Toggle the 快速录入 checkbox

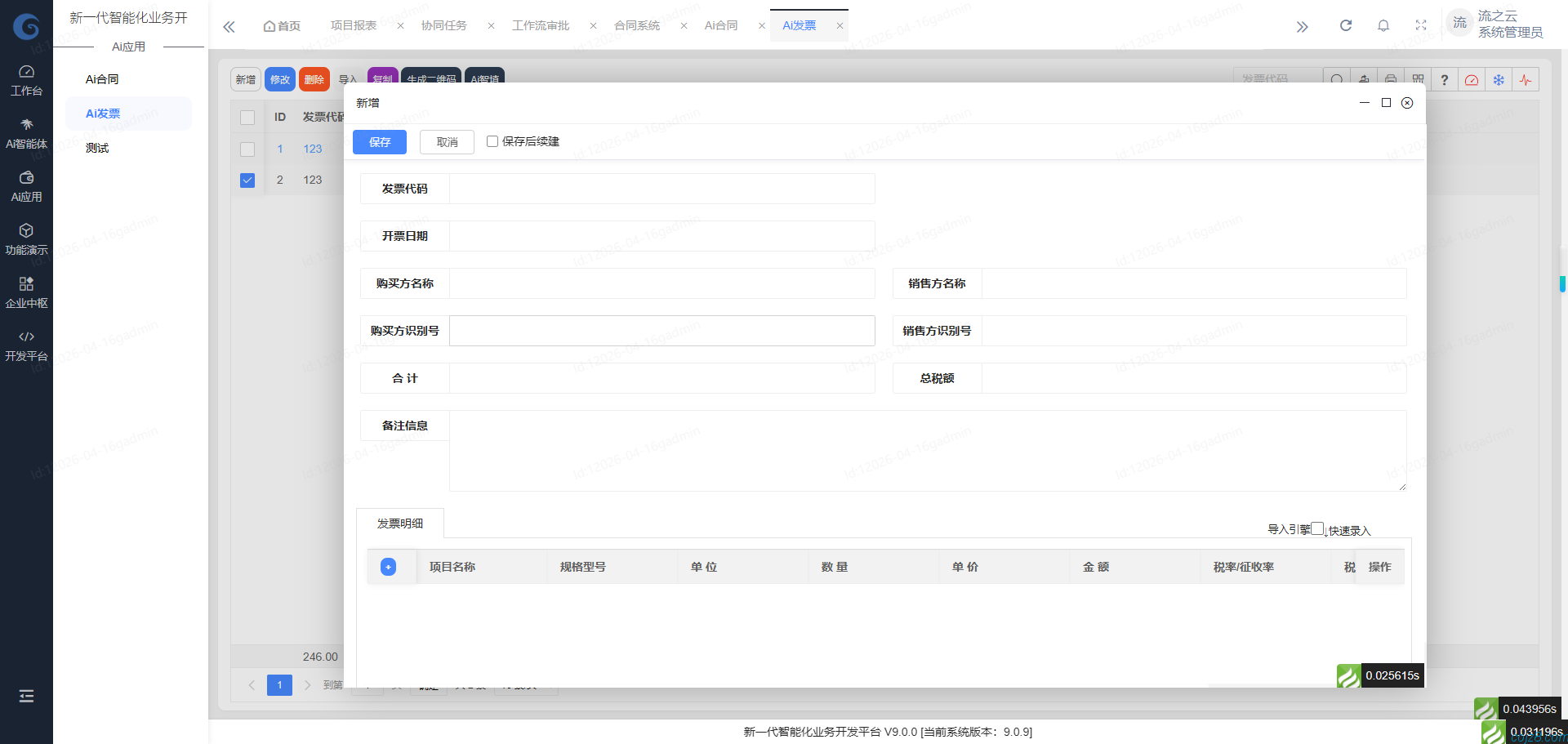tap(1316, 529)
